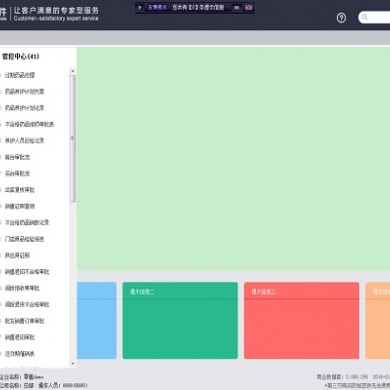The image size is (390, 390).
Task: Open 不合格药品销毁记录 entry
Action: coord(27,222)
